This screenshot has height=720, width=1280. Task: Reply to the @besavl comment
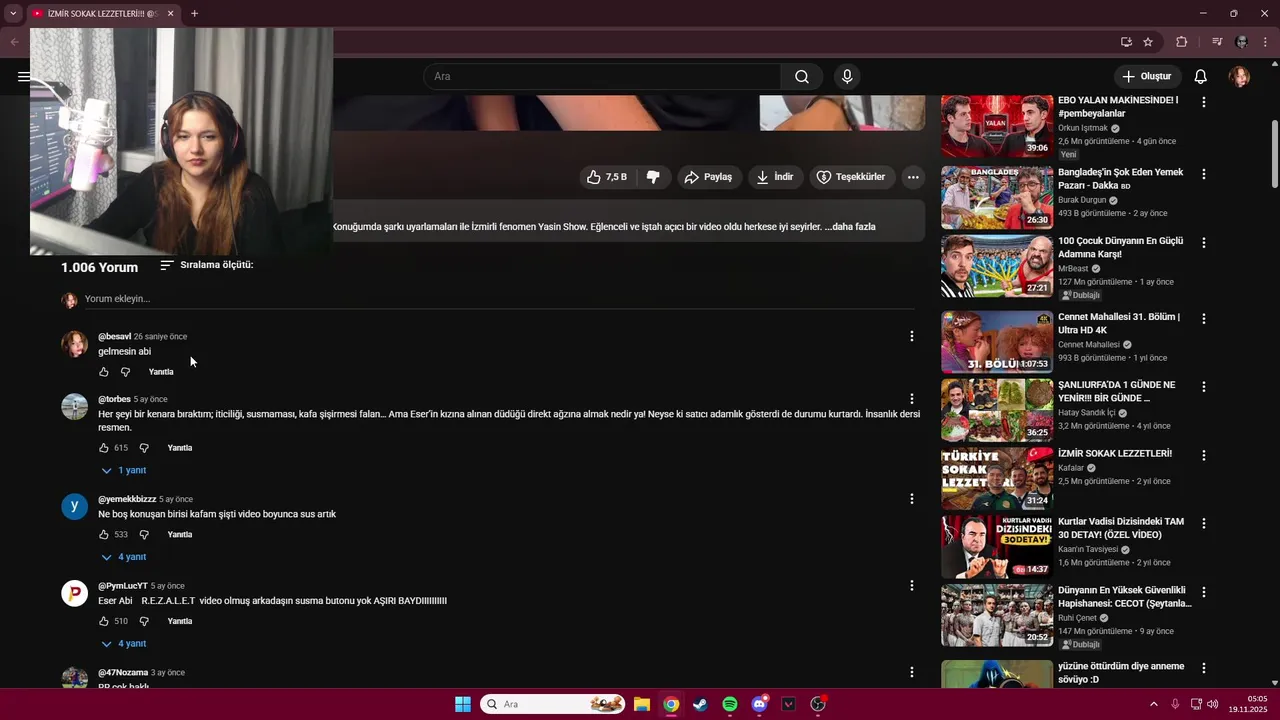click(161, 372)
